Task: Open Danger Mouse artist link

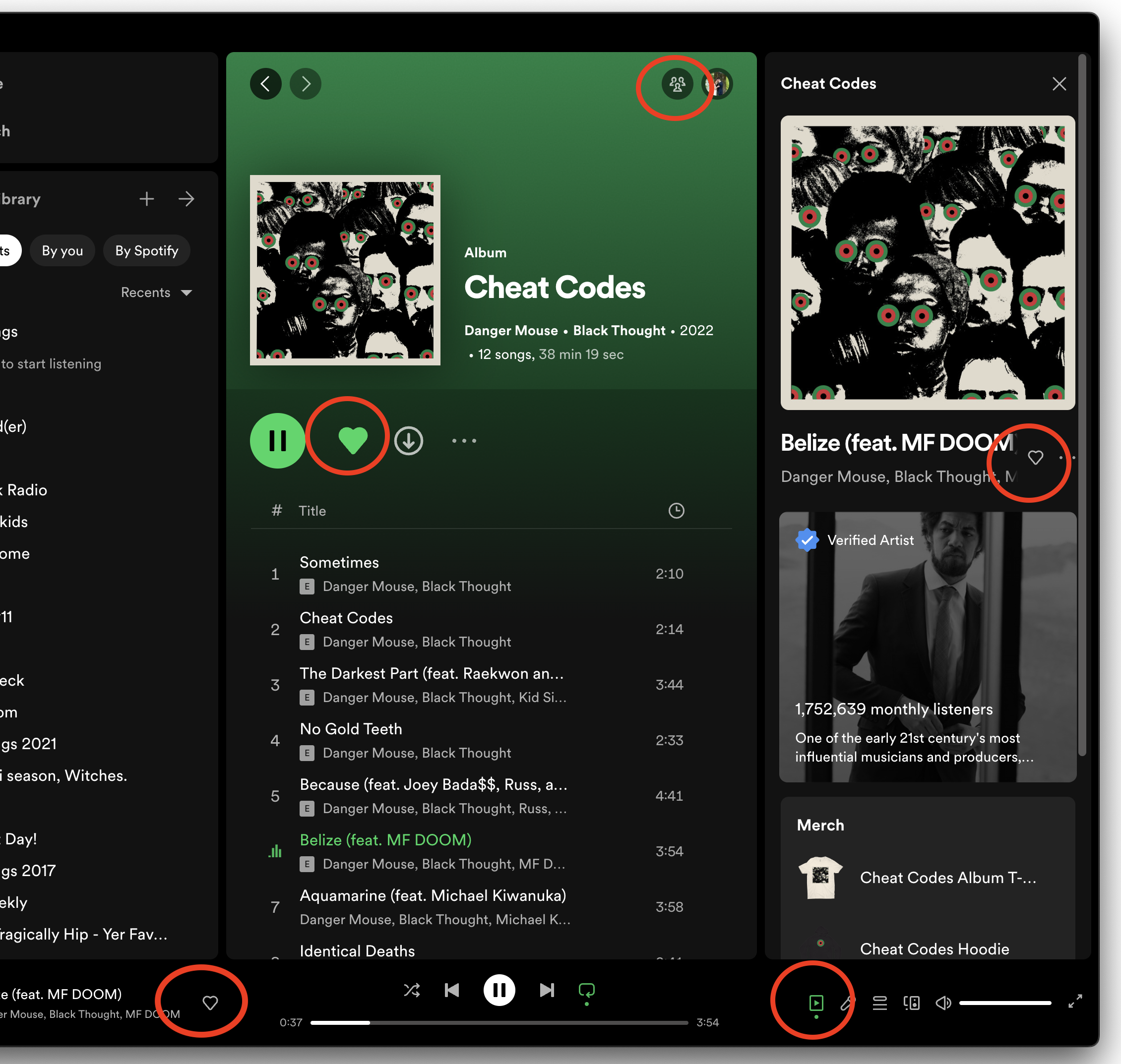Action: pyautogui.click(x=511, y=331)
